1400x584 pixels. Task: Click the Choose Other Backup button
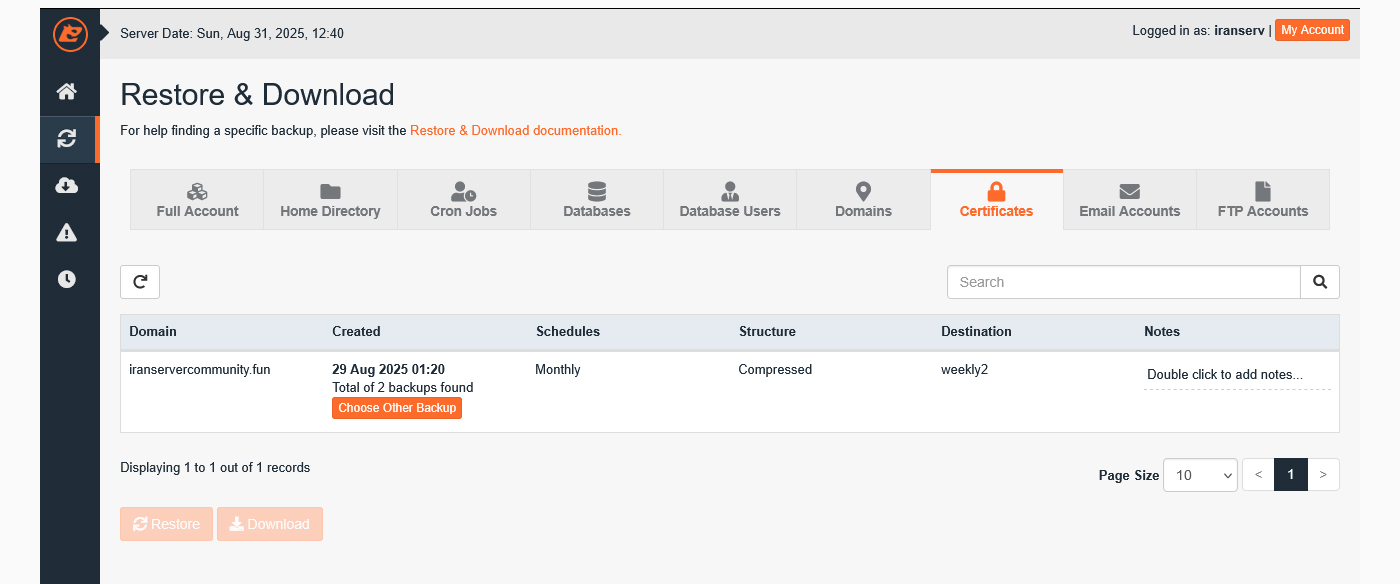397,408
